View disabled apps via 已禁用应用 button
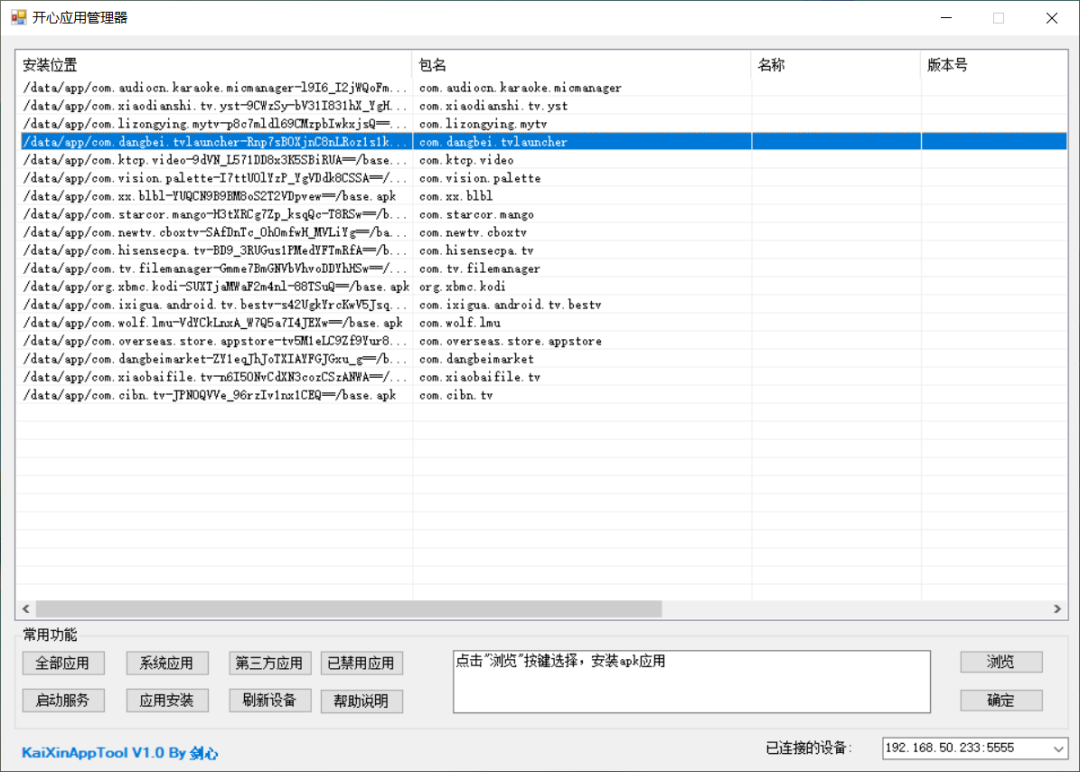The width and height of the screenshot is (1080, 772). 362,663
